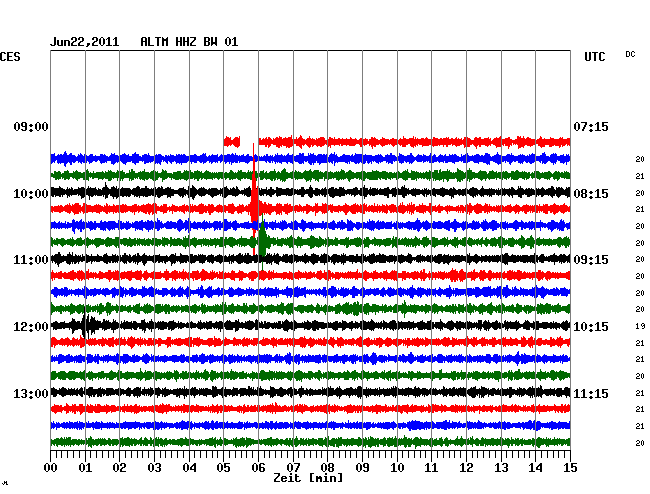This screenshot has width=650, height=494.
Task: Click minute label 04 on time axis
Action: point(189,467)
